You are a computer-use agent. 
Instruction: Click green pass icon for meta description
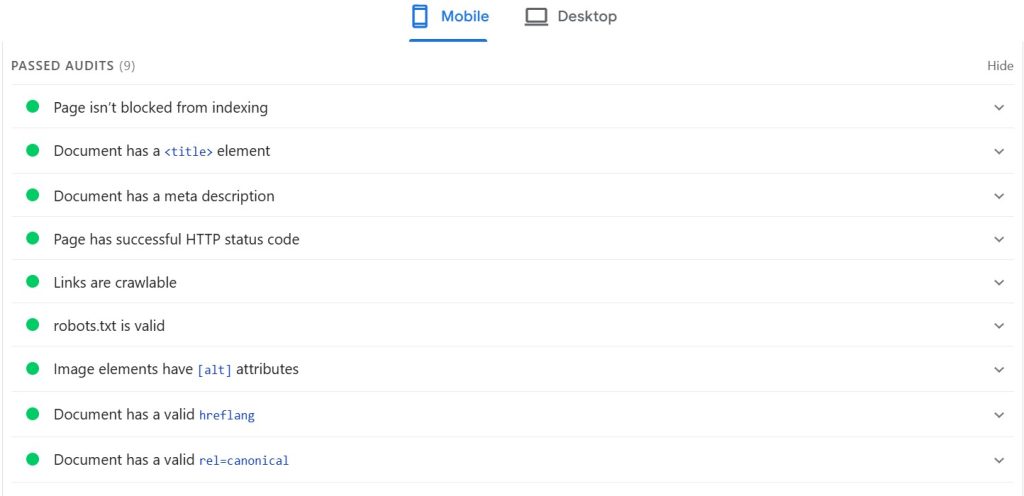coord(32,196)
